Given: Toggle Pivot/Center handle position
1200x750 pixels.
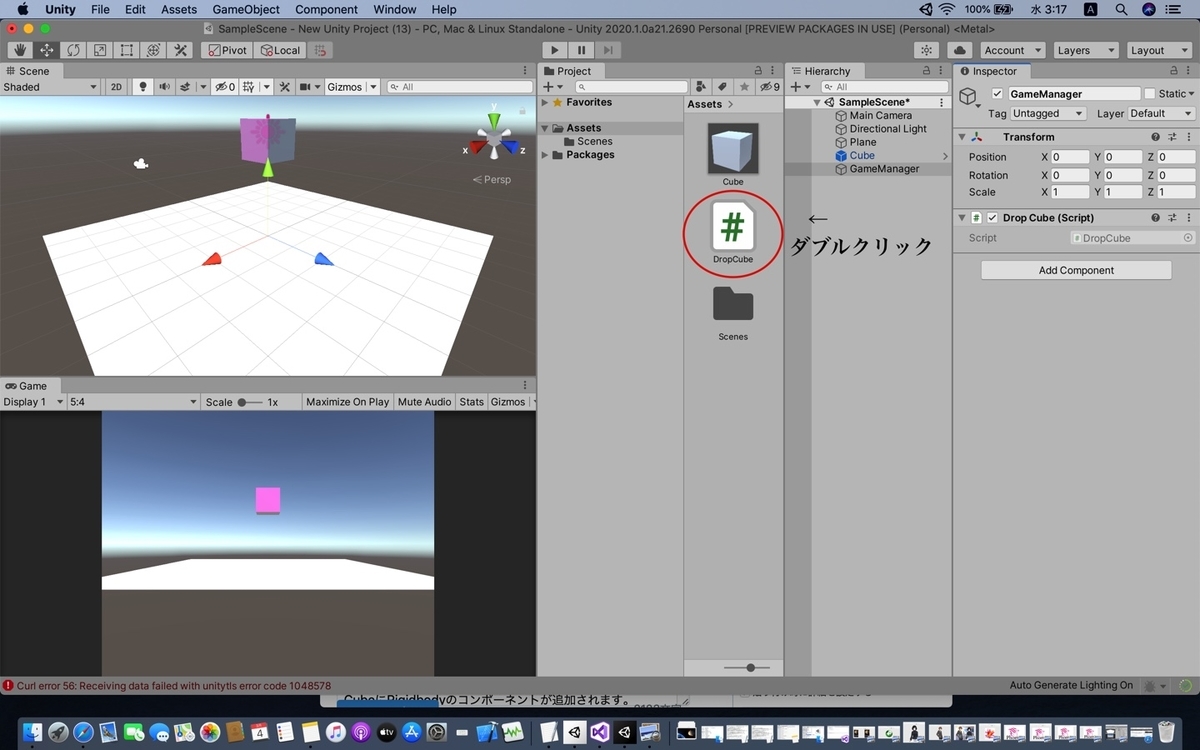Looking at the screenshot, I should pos(226,50).
